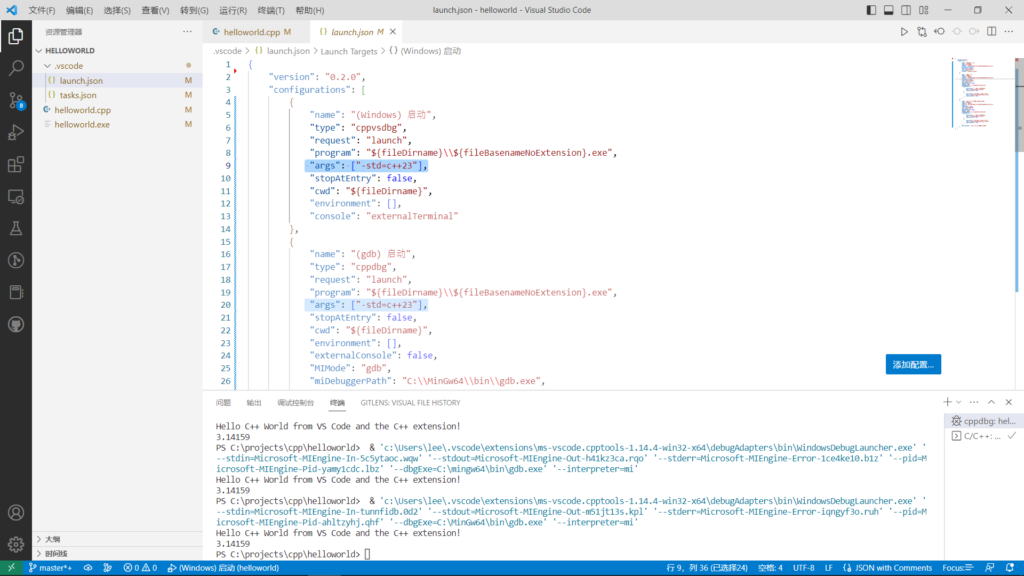Open the Extensions view
1024x576 pixels.
pos(16,165)
